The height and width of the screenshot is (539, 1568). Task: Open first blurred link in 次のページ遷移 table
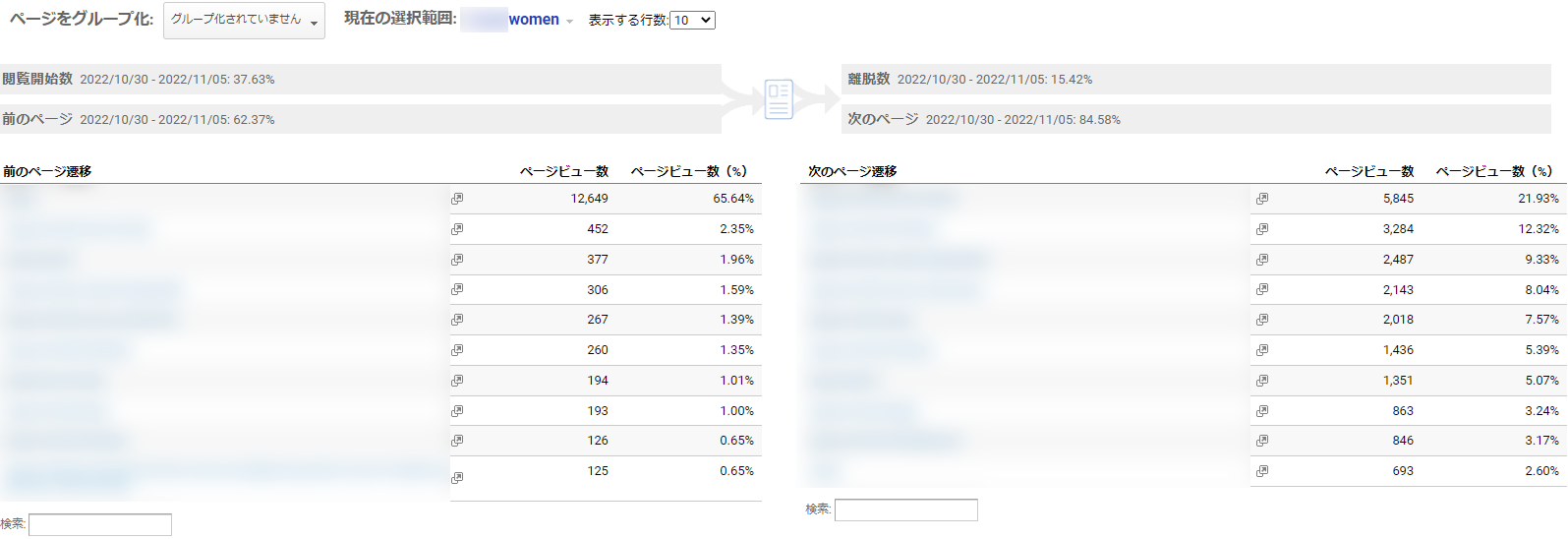(x=882, y=199)
